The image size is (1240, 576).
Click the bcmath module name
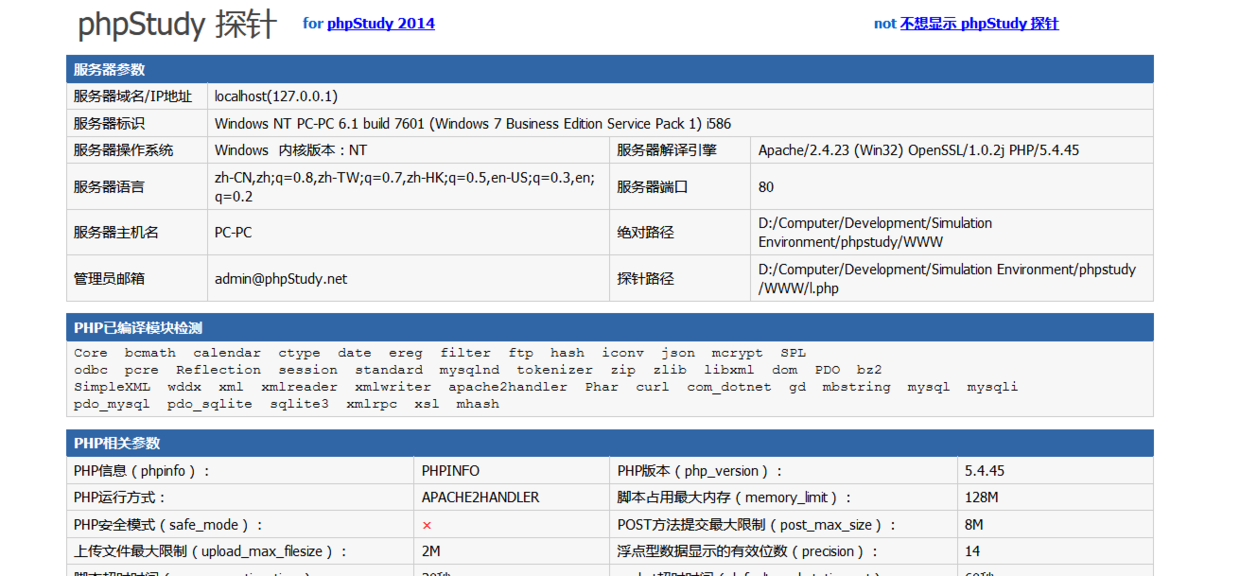(150, 353)
